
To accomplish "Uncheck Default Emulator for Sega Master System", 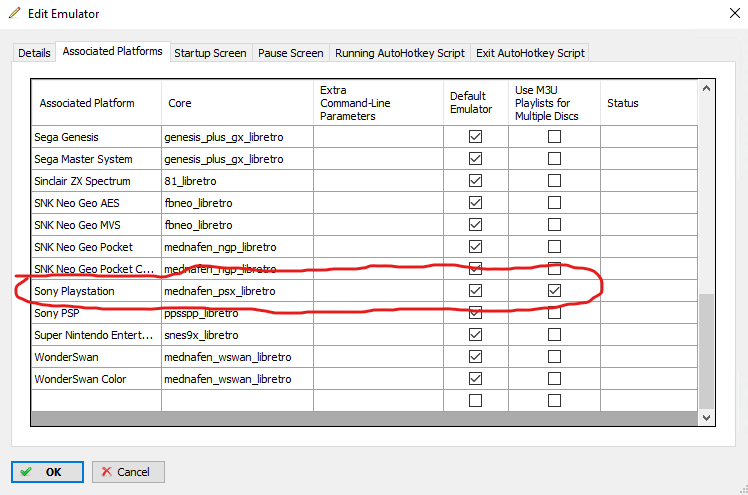I will coord(475,159).
